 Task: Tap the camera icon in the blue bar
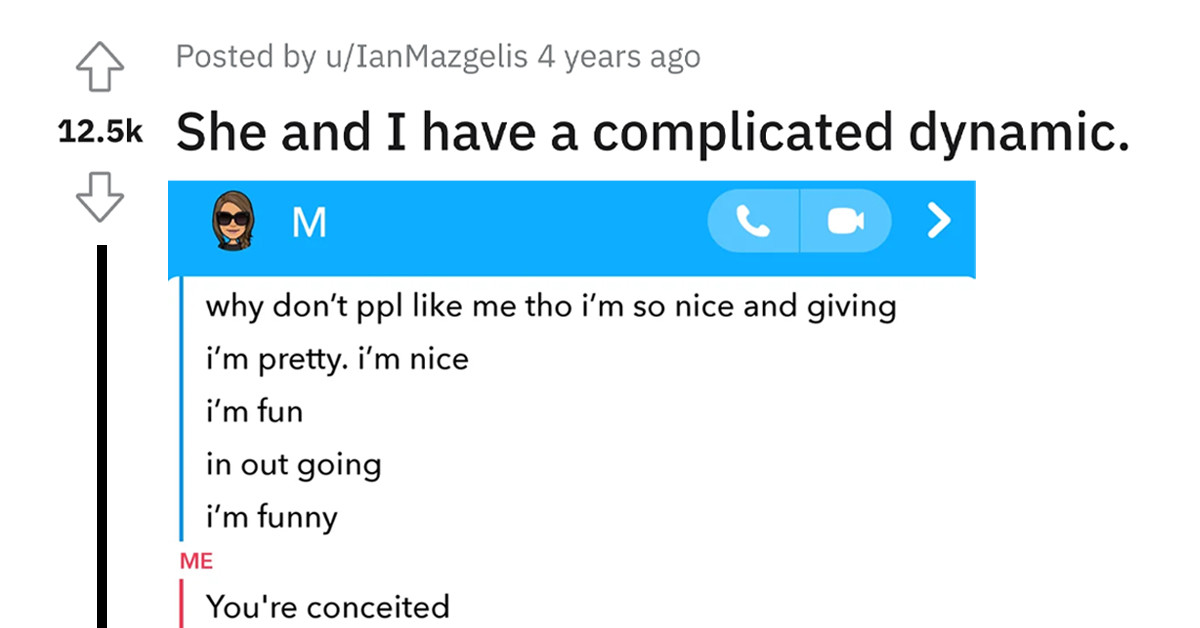845,220
